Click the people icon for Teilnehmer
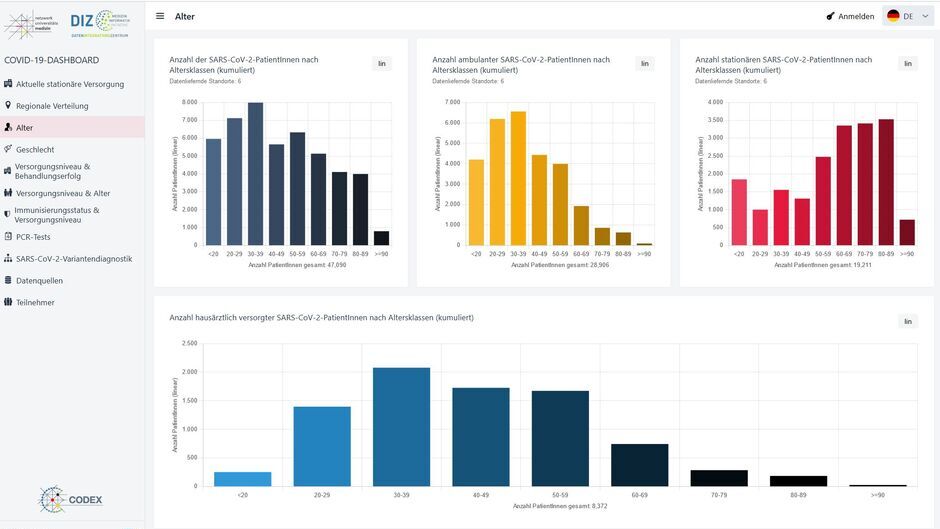This screenshot has height=529, width=940. (x=8, y=302)
